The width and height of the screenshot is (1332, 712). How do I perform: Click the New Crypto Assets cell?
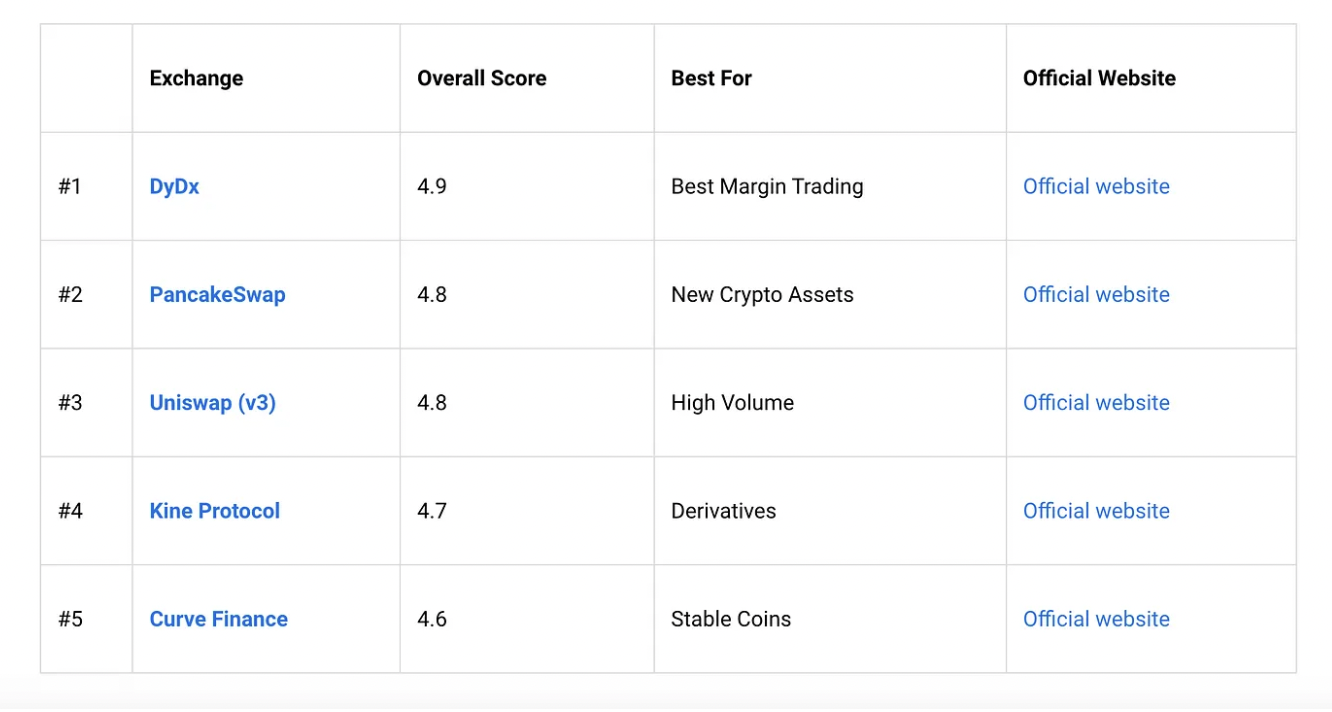click(762, 295)
